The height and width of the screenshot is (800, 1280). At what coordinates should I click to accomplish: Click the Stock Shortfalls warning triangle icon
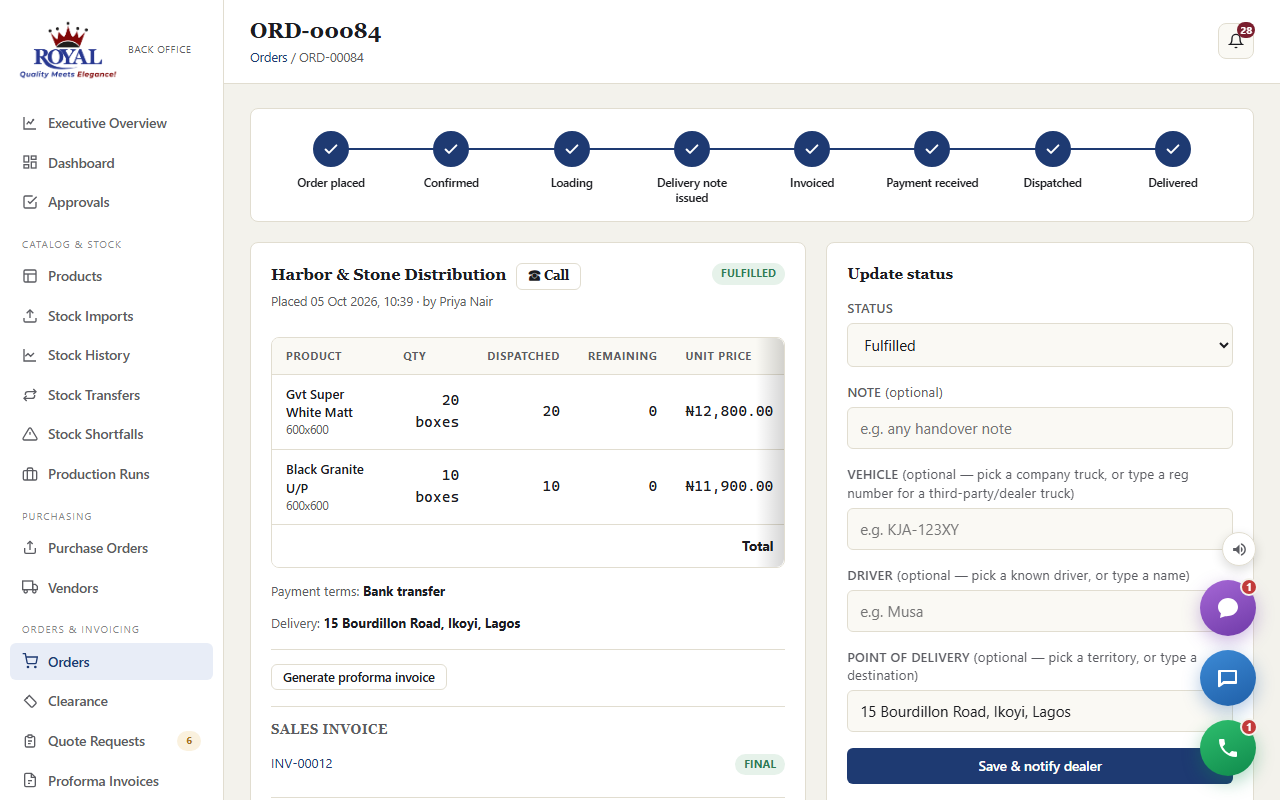click(x=30, y=434)
